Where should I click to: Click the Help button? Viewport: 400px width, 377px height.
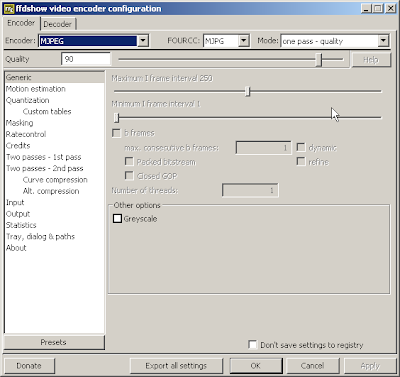coord(371,60)
